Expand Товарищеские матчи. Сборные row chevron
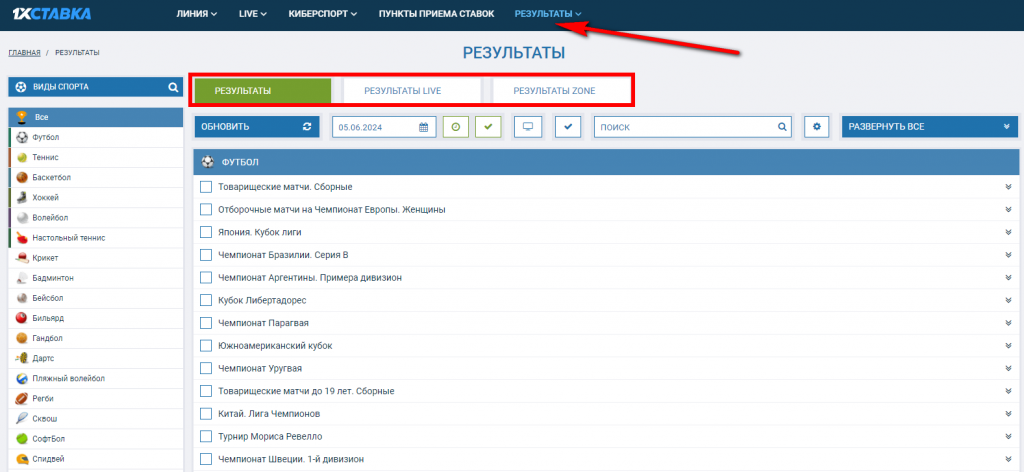The image size is (1024, 472). [x=1008, y=187]
